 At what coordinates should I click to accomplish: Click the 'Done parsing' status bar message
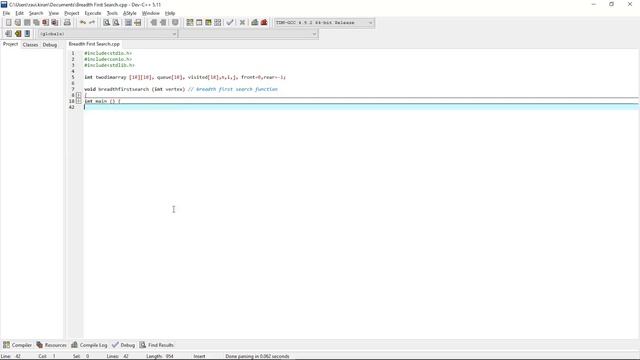pos(257,356)
